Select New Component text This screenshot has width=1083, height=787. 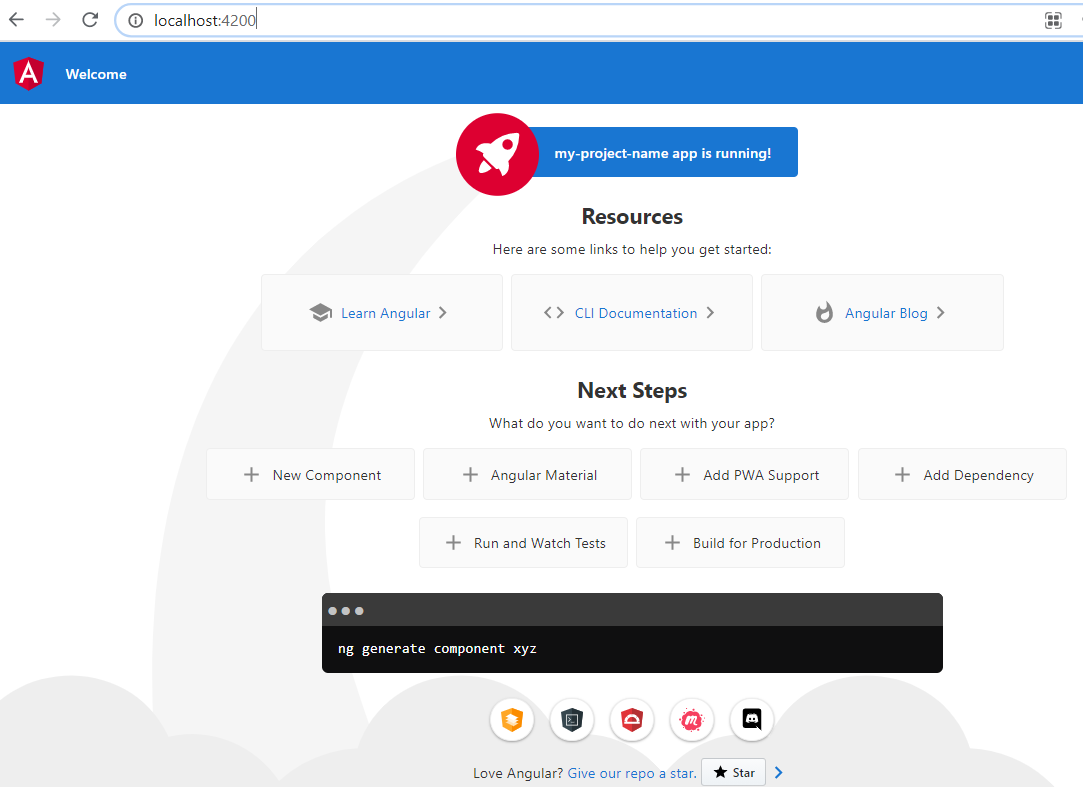[x=327, y=475]
